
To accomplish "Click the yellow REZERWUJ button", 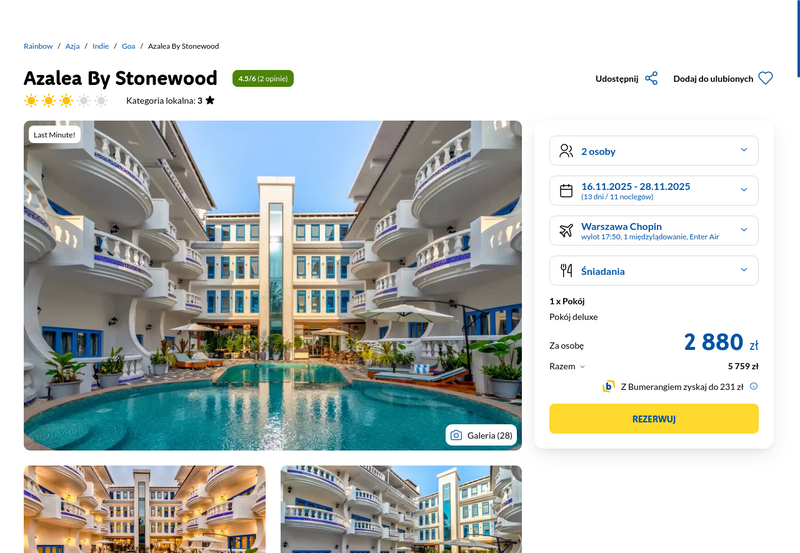I will pyautogui.click(x=654, y=419).
